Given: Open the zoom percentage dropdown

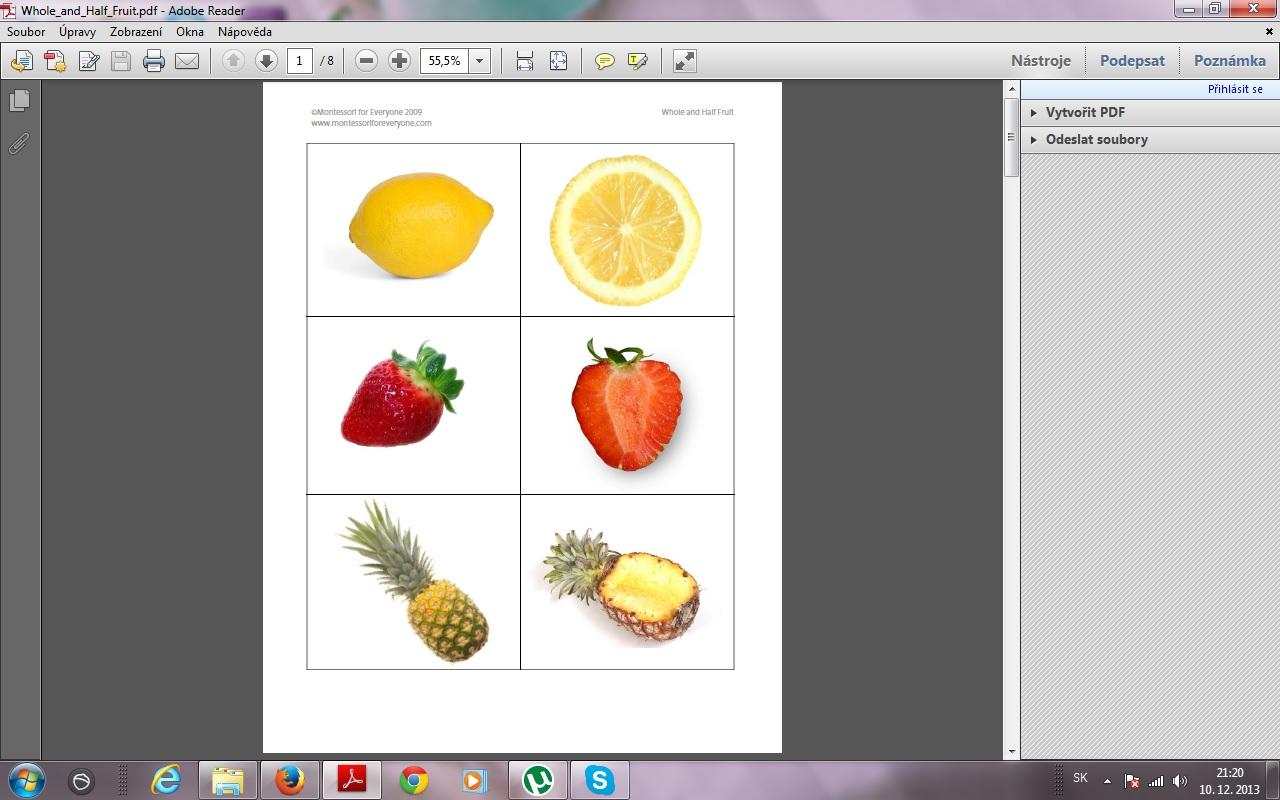Looking at the screenshot, I should (479, 61).
